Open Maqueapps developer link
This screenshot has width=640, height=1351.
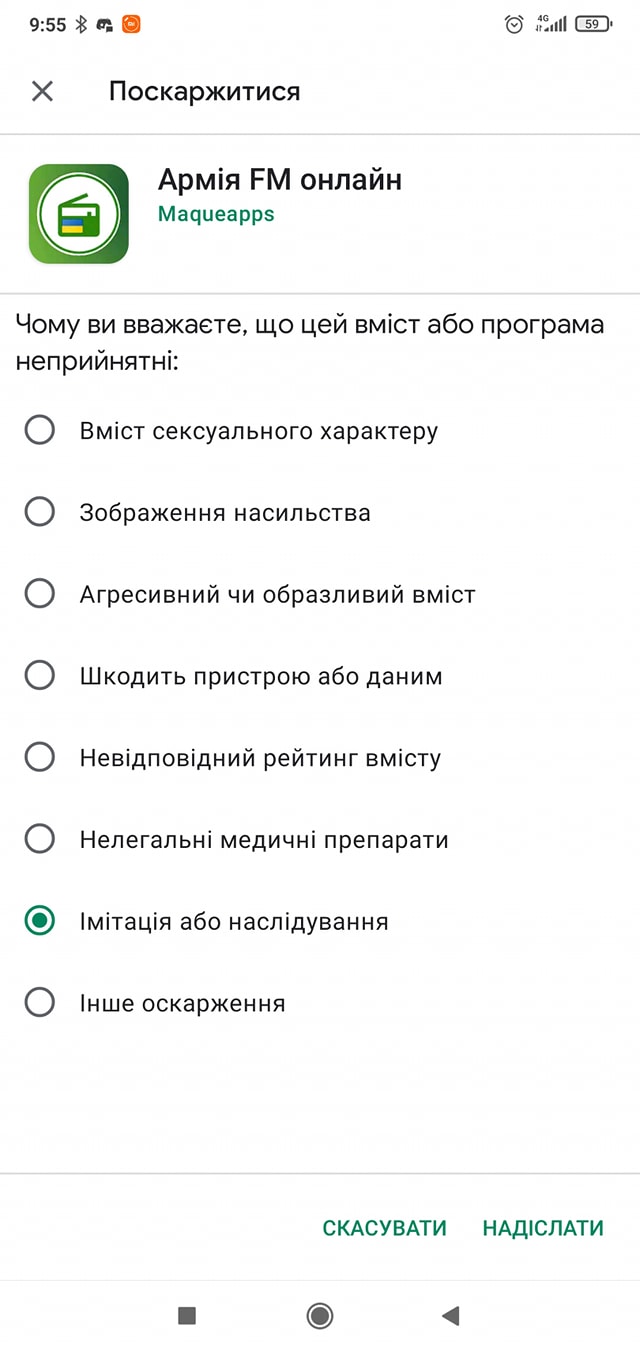216,214
